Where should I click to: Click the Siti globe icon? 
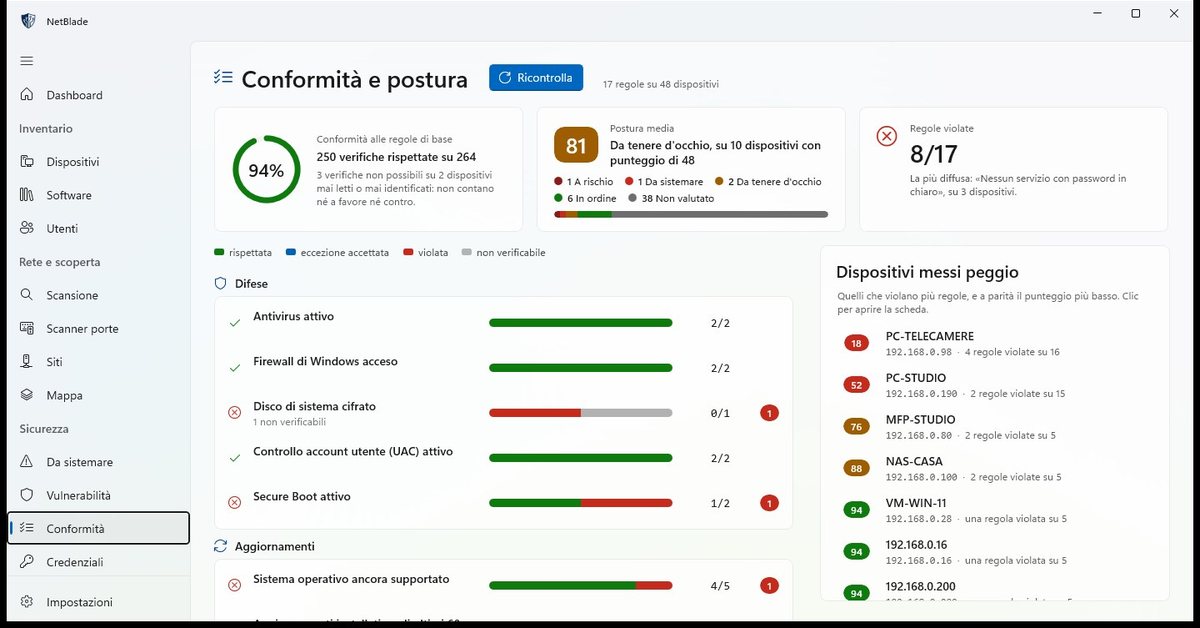[27, 362]
